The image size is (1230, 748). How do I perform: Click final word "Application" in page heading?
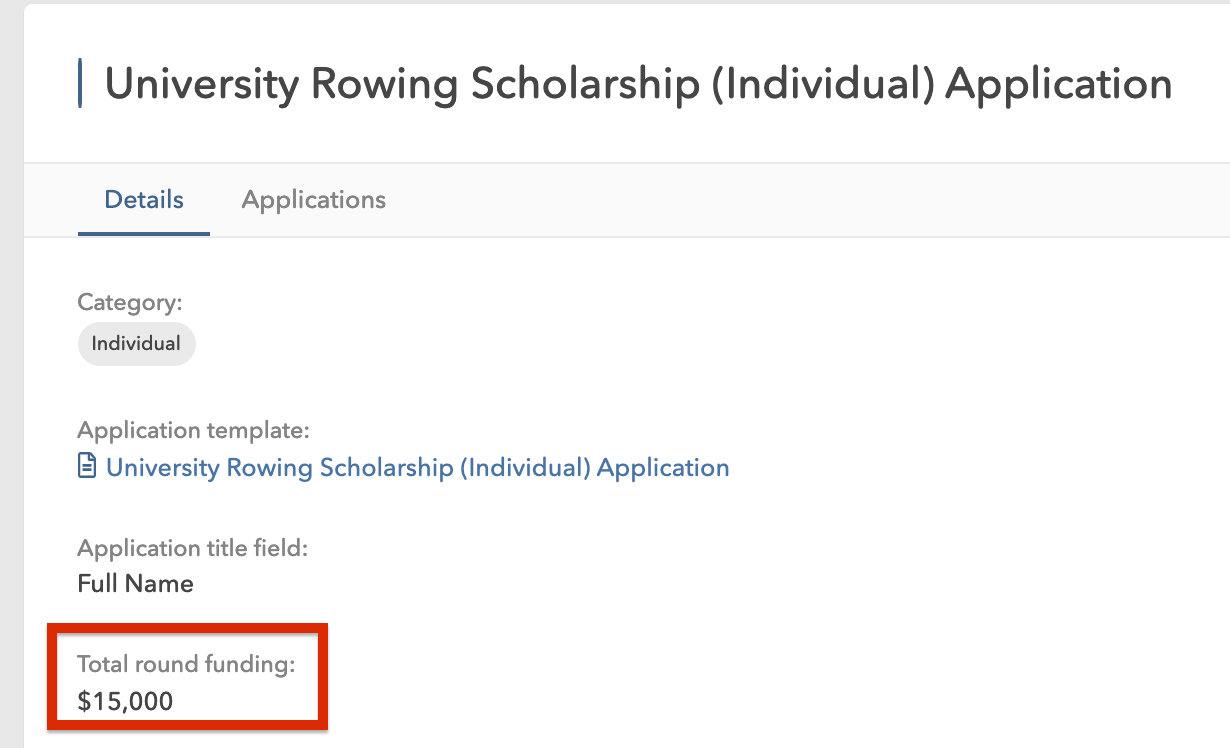[x=1058, y=84]
